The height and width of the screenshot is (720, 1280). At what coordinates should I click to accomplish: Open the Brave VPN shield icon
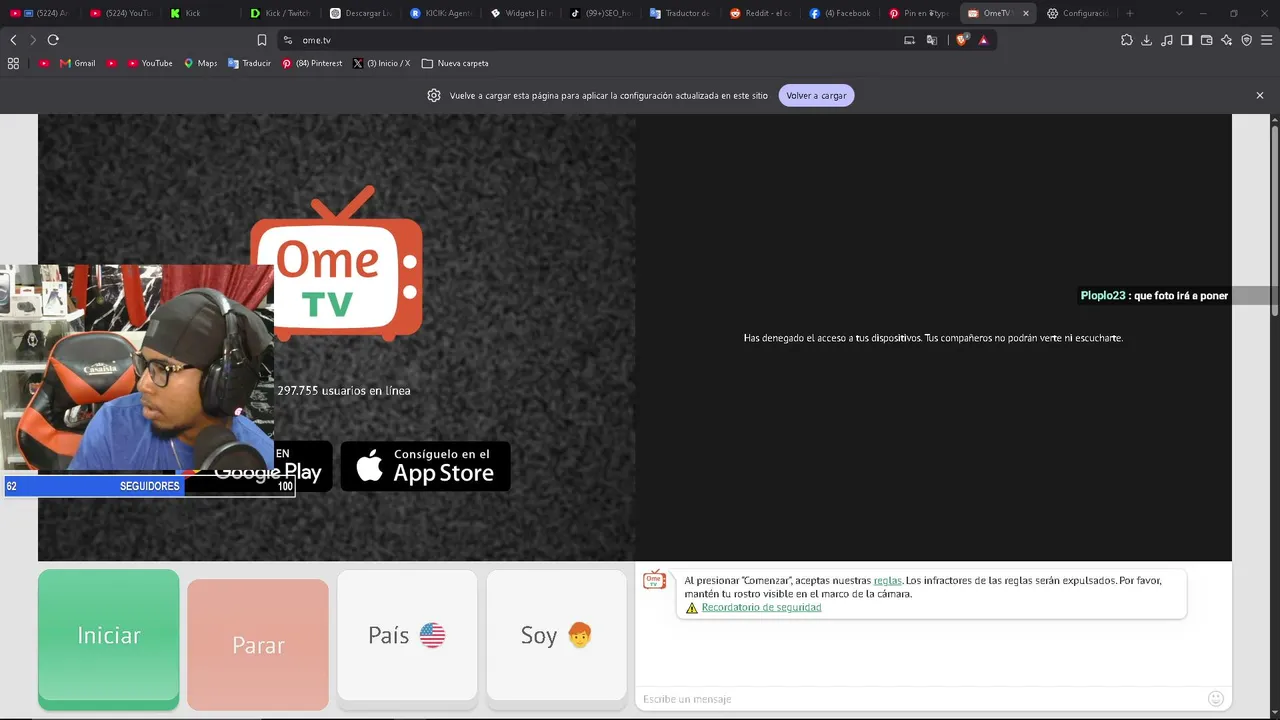pos(1247,40)
